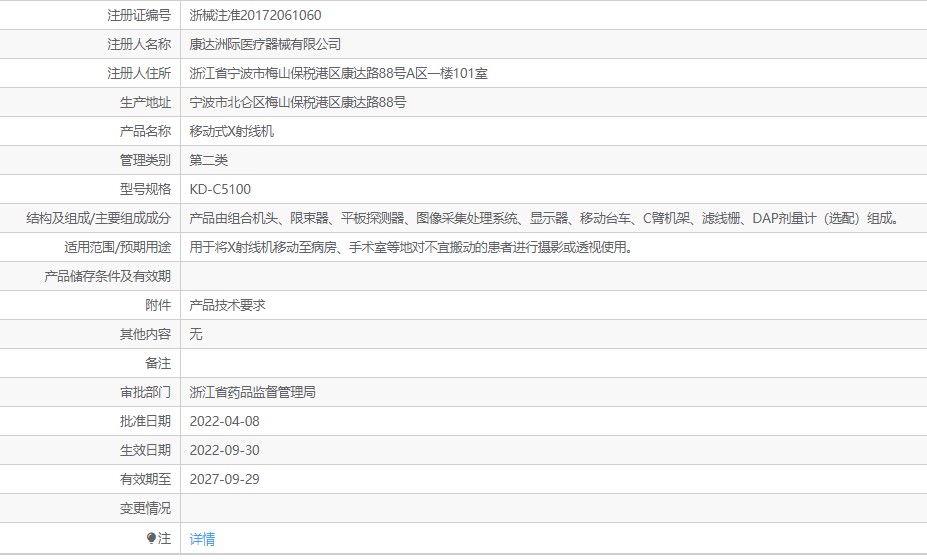Click the 适用范围/预期用途 label

click(x=118, y=247)
